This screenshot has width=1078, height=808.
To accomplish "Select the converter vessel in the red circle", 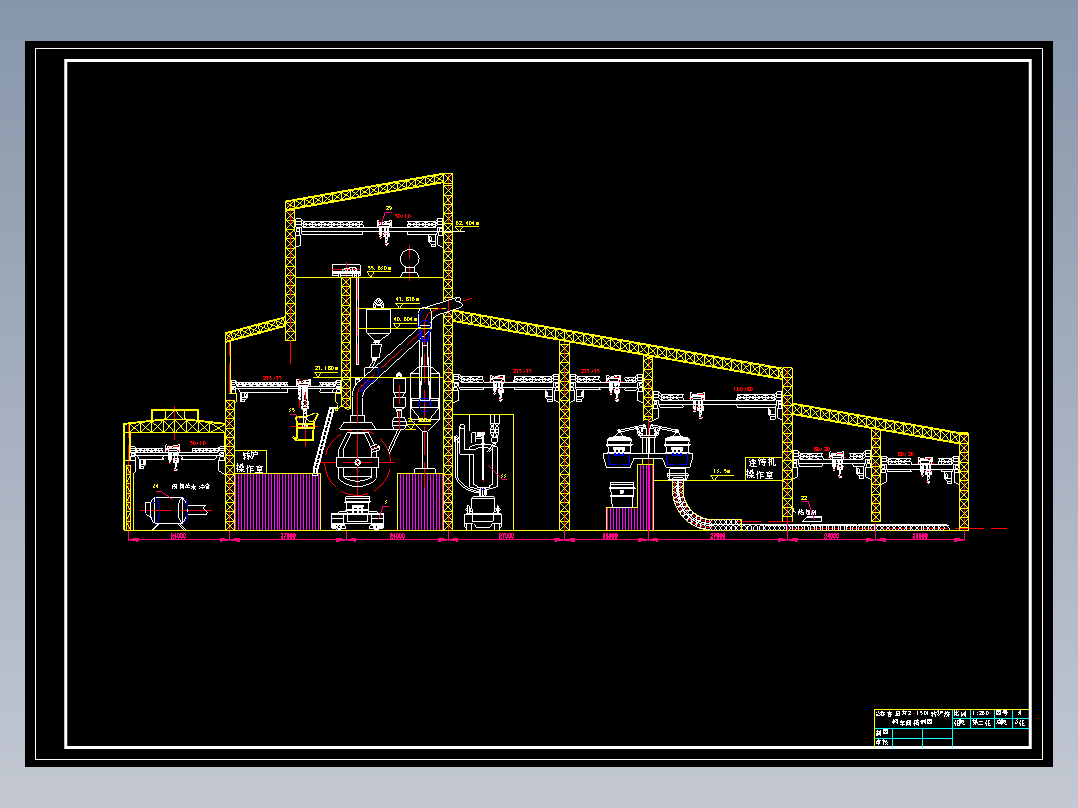I will point(358,457).
